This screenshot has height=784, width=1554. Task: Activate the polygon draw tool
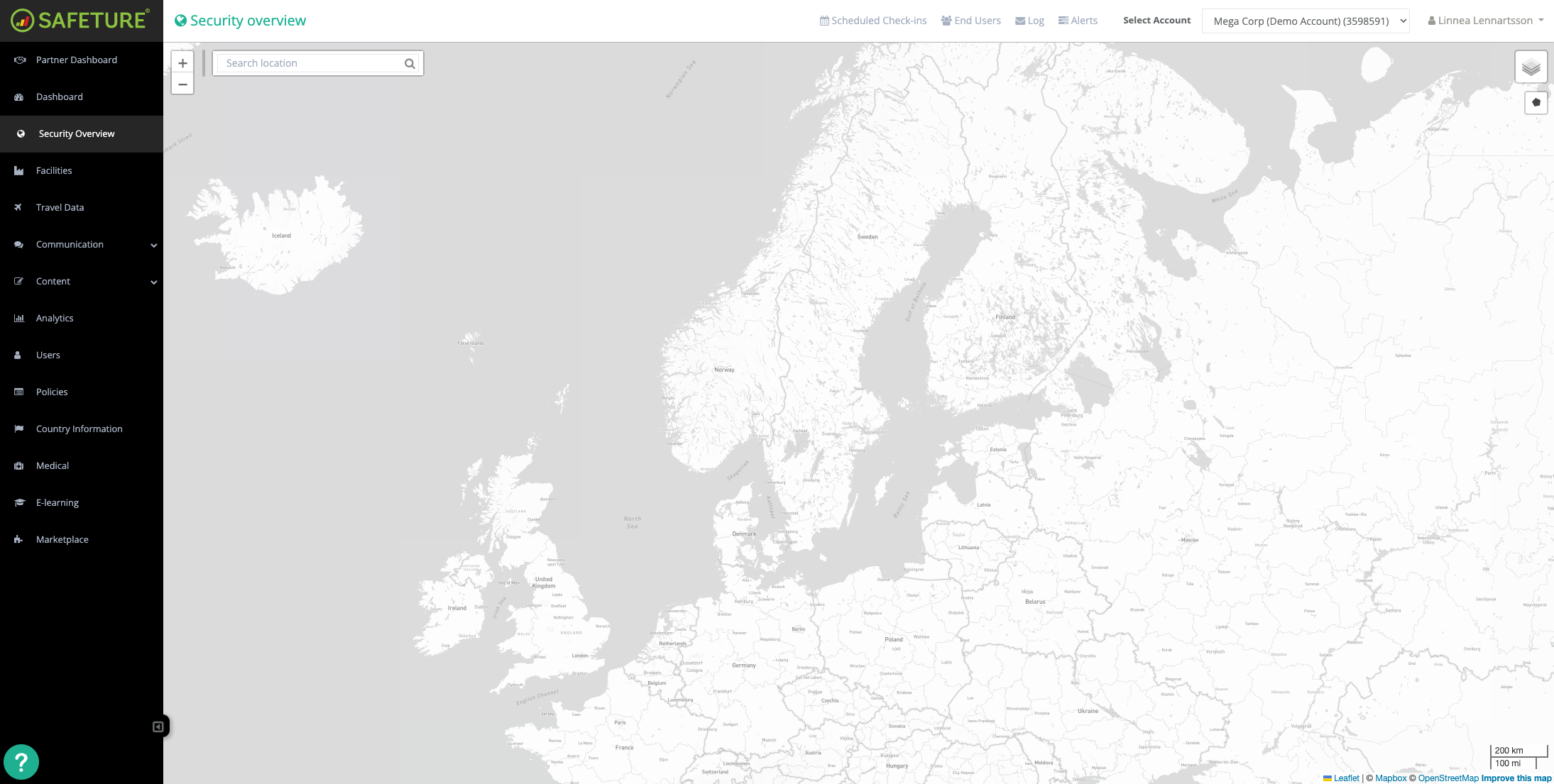pyautogui.click(x=1536, y=102)
